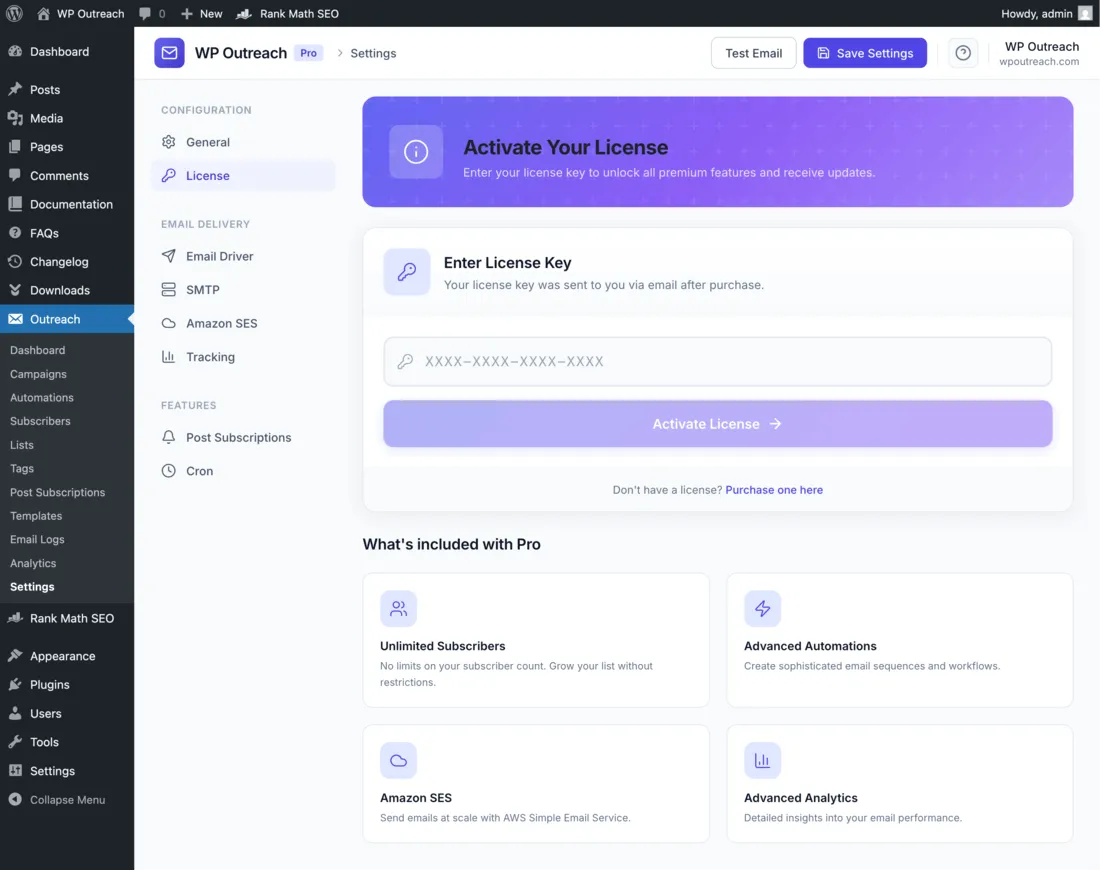Open the Rank Math SEO admin bar menu
This screenshot has height=870, width=1100.
(x=287, y=13)
